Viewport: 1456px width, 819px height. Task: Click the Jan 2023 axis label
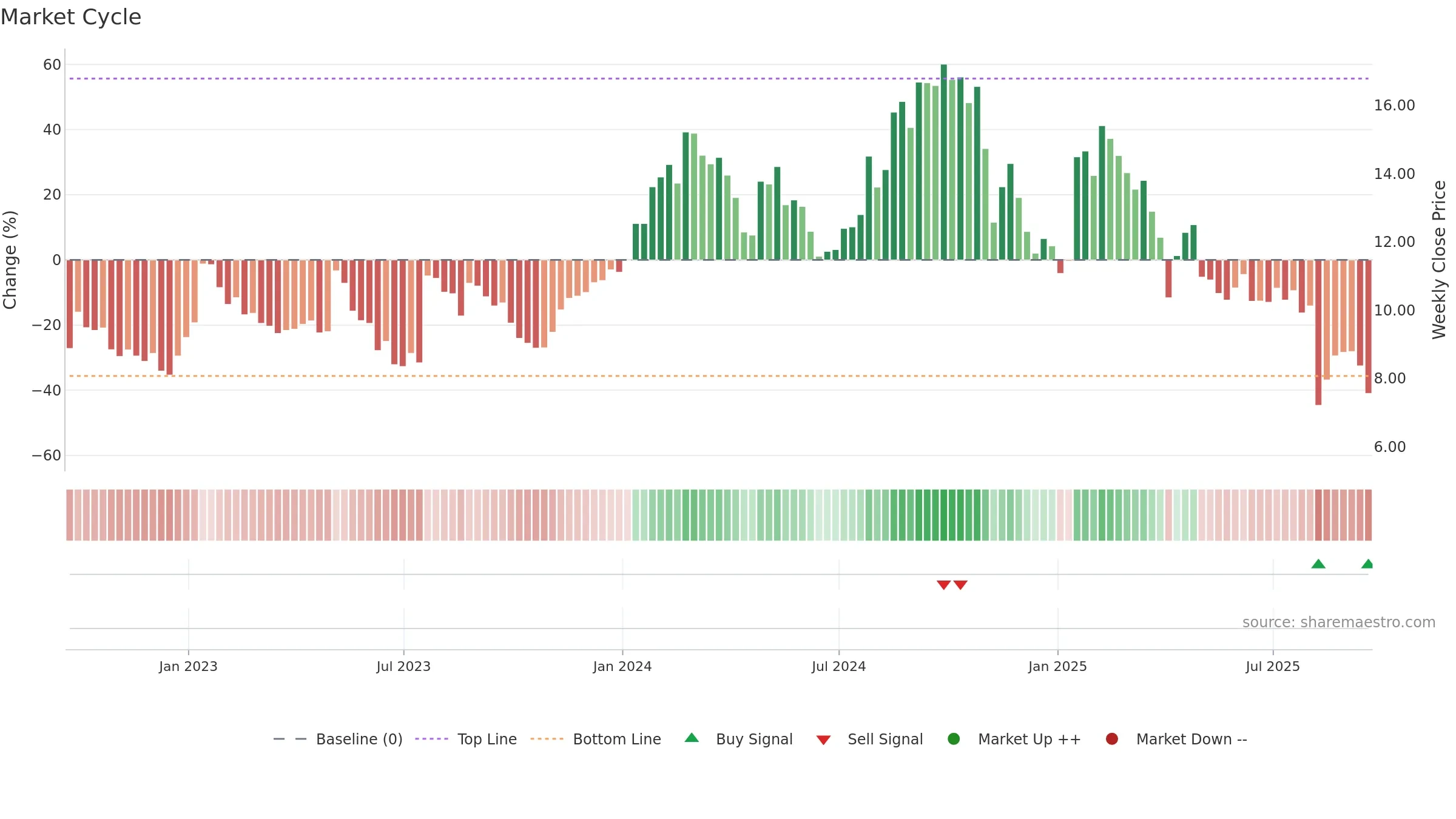pyautogui.click(x=188, y=666)
